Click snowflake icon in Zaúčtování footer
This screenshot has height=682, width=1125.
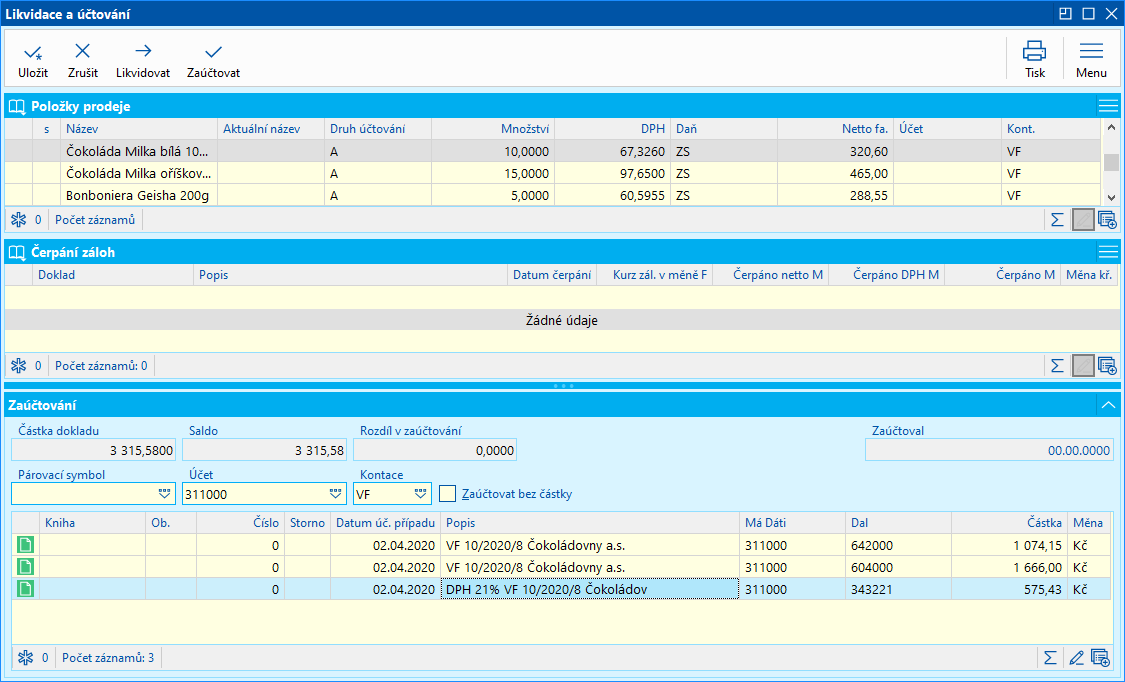coord(26,658)
